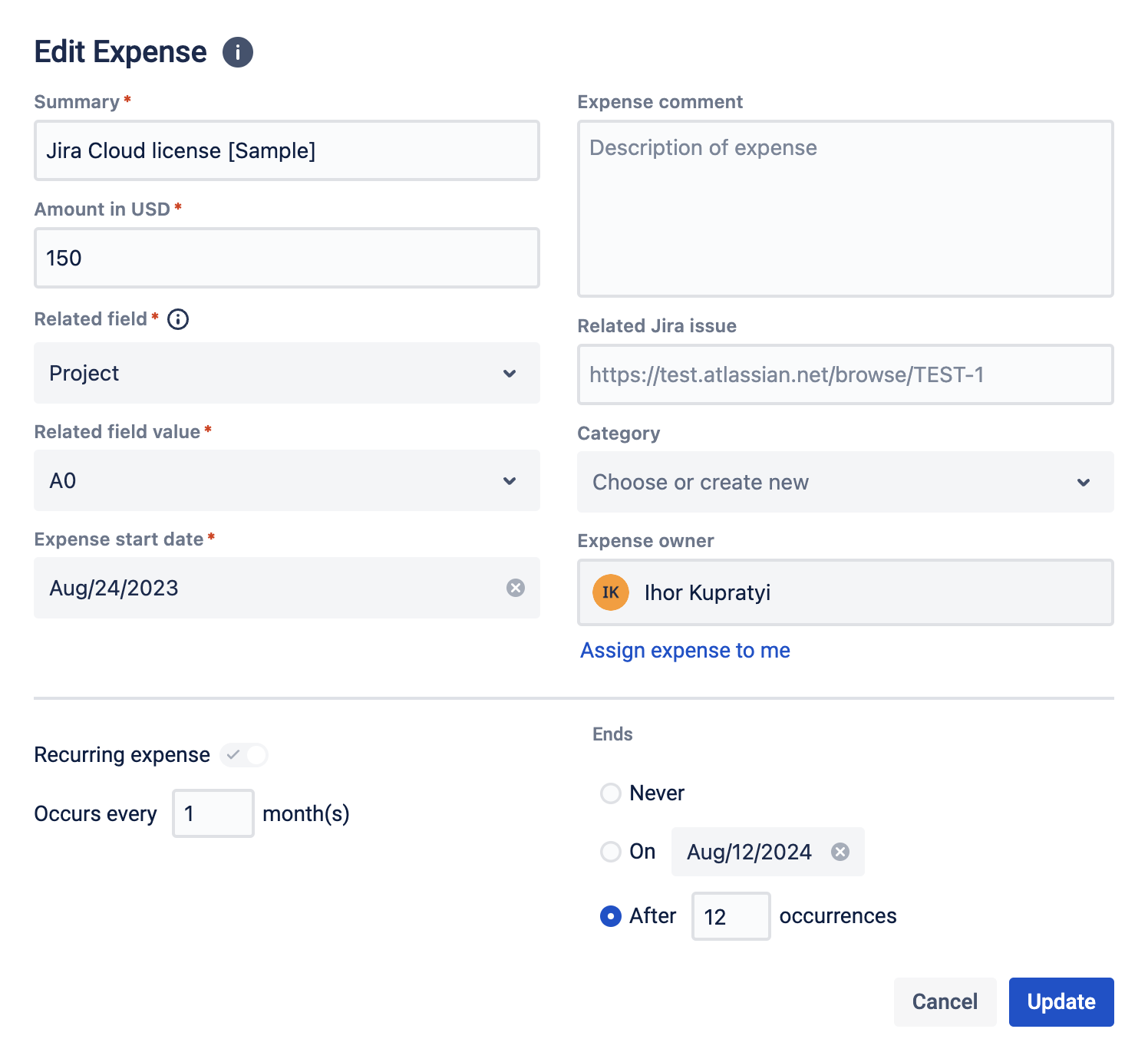Select the On date radio option
The width and height of the screenshot is (1148, 1062).
611,852
